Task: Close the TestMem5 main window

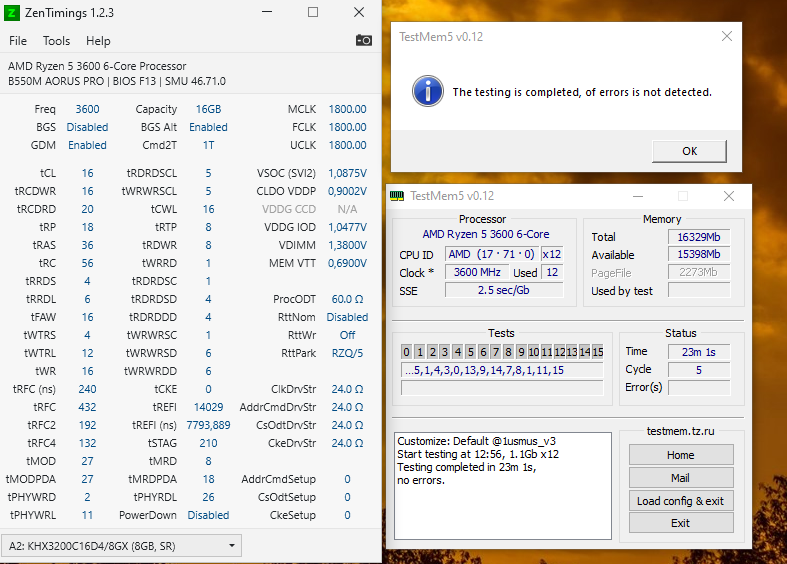Action: 729,196
